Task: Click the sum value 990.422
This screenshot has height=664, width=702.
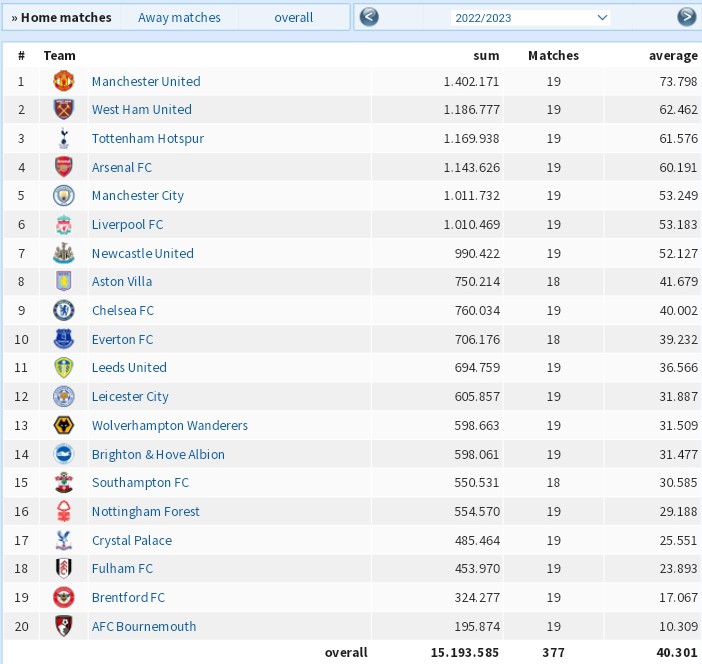Action: (477, 253)
